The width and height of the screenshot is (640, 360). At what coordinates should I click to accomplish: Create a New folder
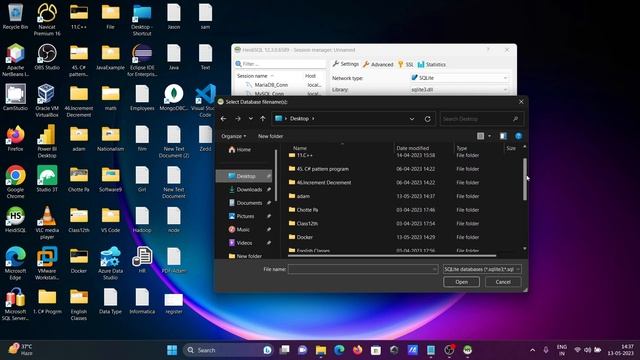click(270, 136)
